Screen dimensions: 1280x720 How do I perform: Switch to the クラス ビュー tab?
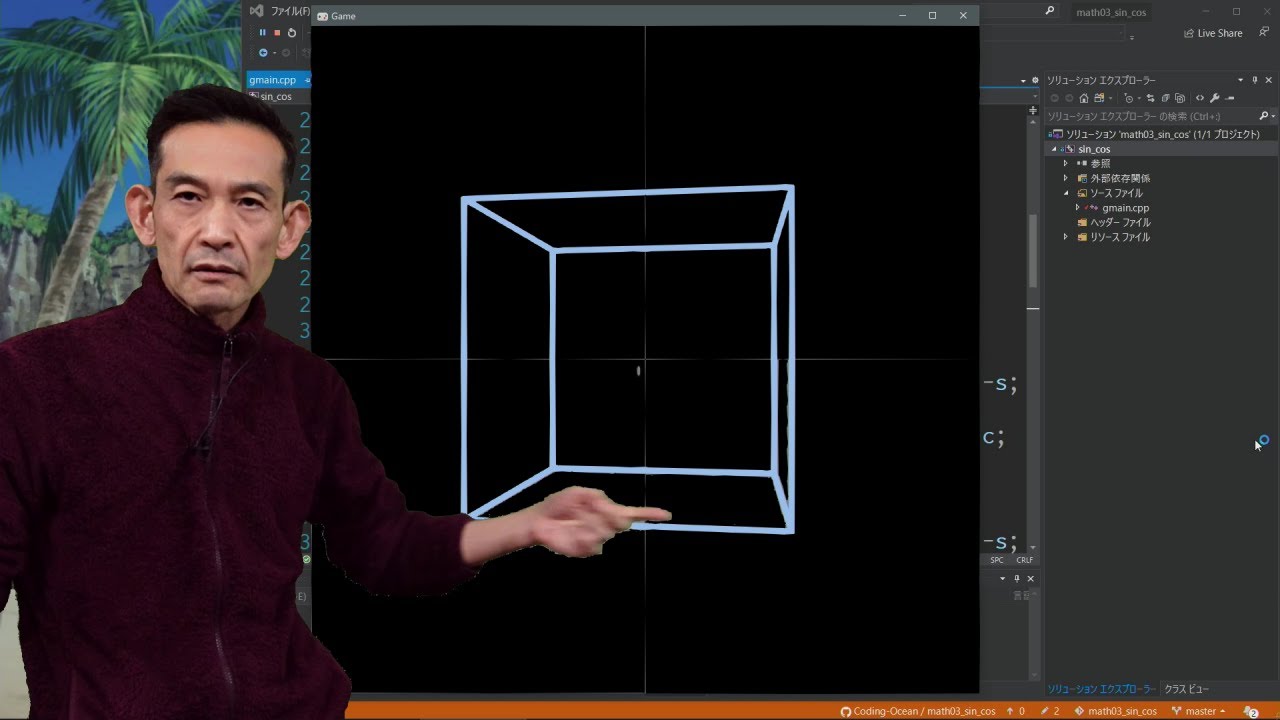tap(1186, 689)
